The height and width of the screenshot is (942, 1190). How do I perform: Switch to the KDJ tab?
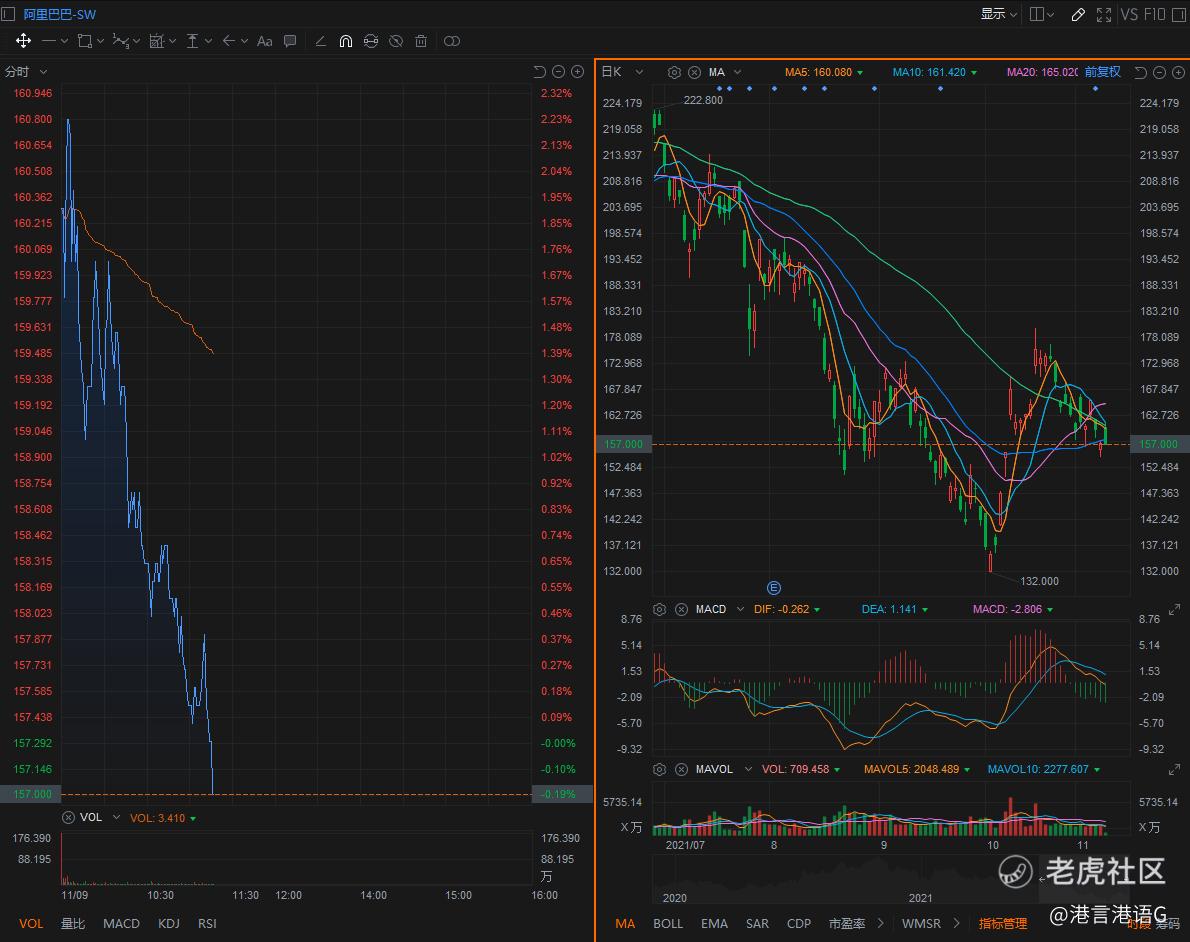click(x=168, y=924)
